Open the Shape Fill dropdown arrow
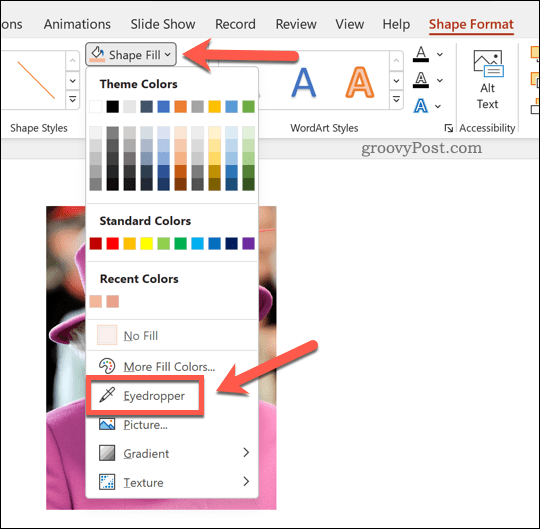540x529 pixels. (x=168, y=54)
